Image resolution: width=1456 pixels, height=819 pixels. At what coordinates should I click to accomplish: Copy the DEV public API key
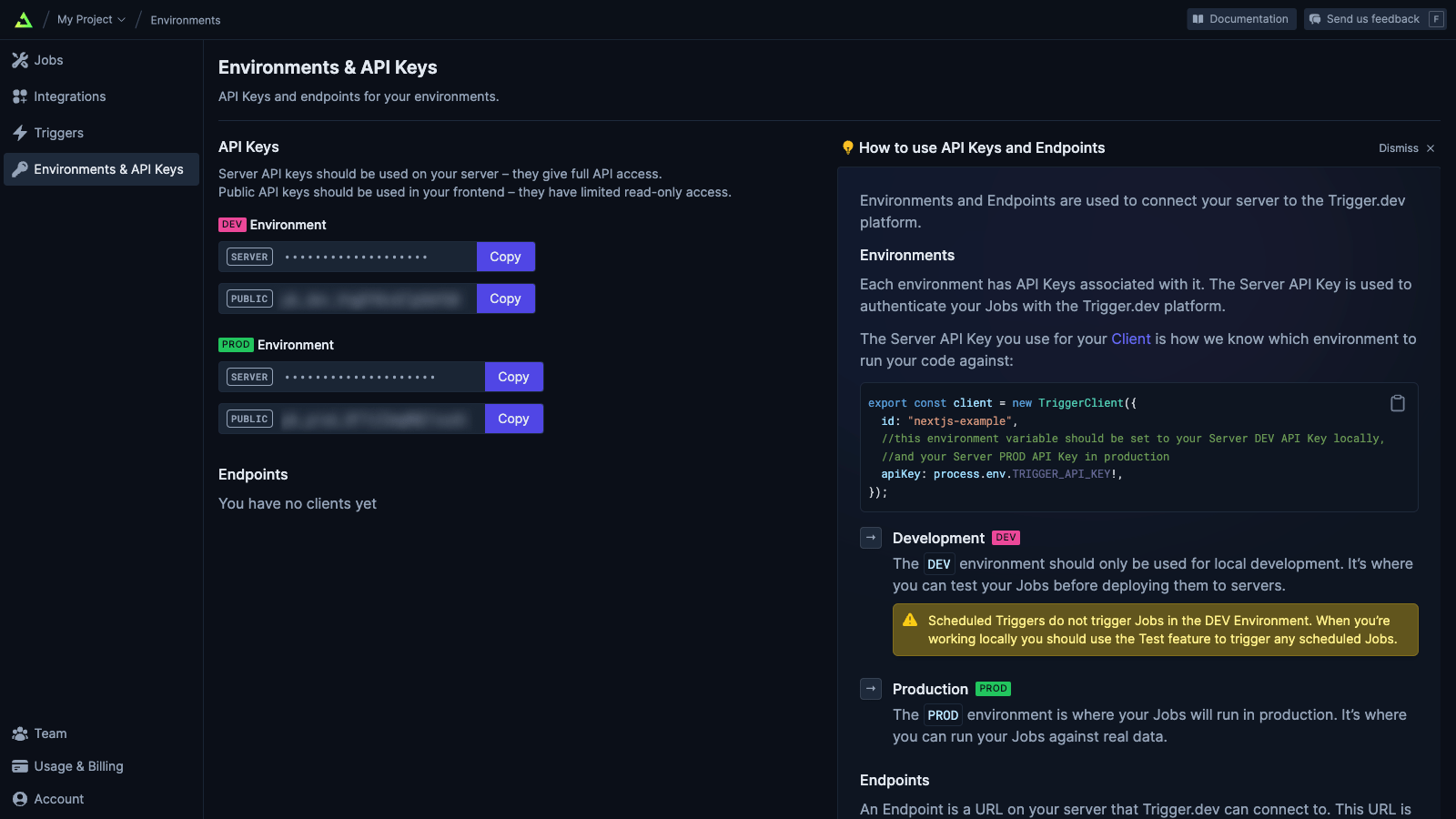tap(505, 298)
